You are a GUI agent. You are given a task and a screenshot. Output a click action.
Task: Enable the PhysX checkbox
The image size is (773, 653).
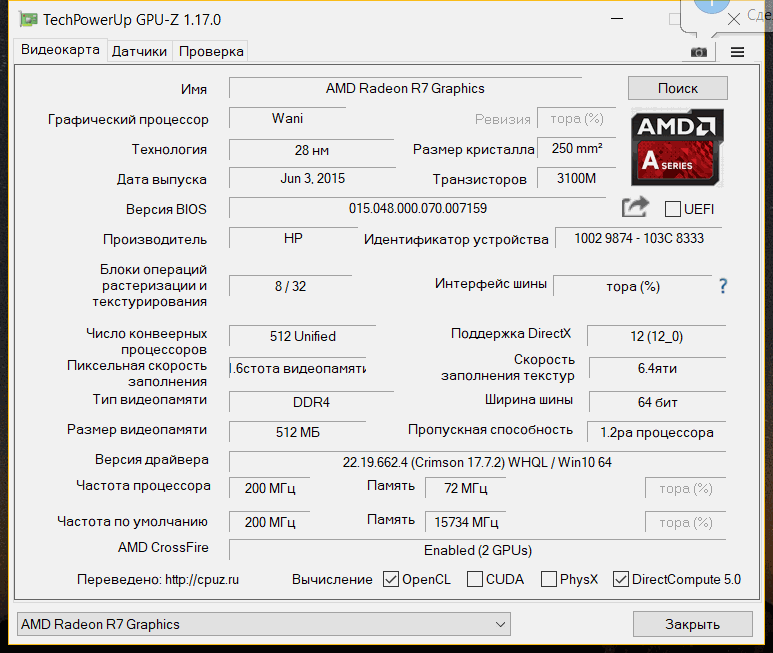pos(549,579)
